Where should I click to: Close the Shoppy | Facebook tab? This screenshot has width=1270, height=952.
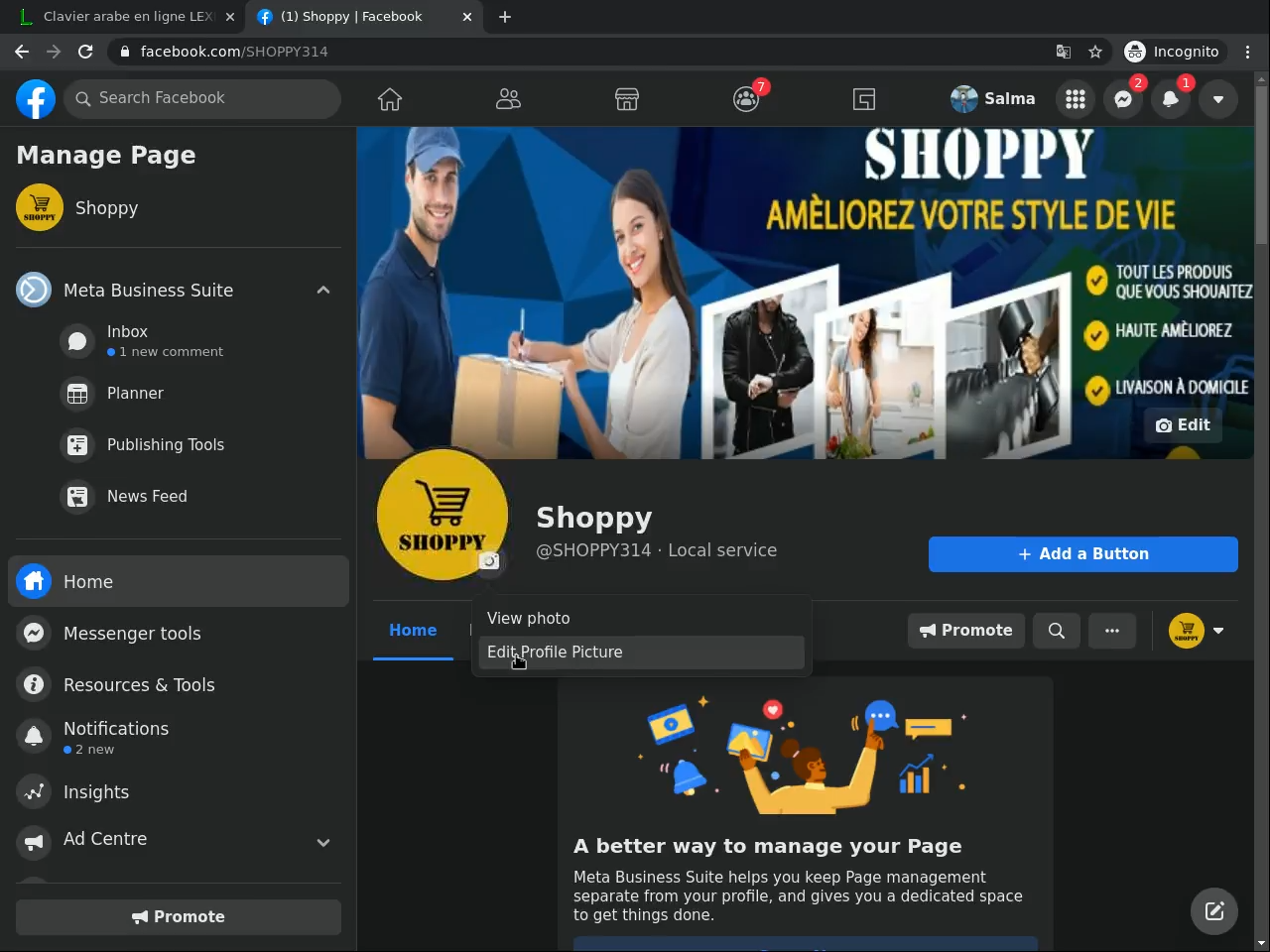click(467, 17)
